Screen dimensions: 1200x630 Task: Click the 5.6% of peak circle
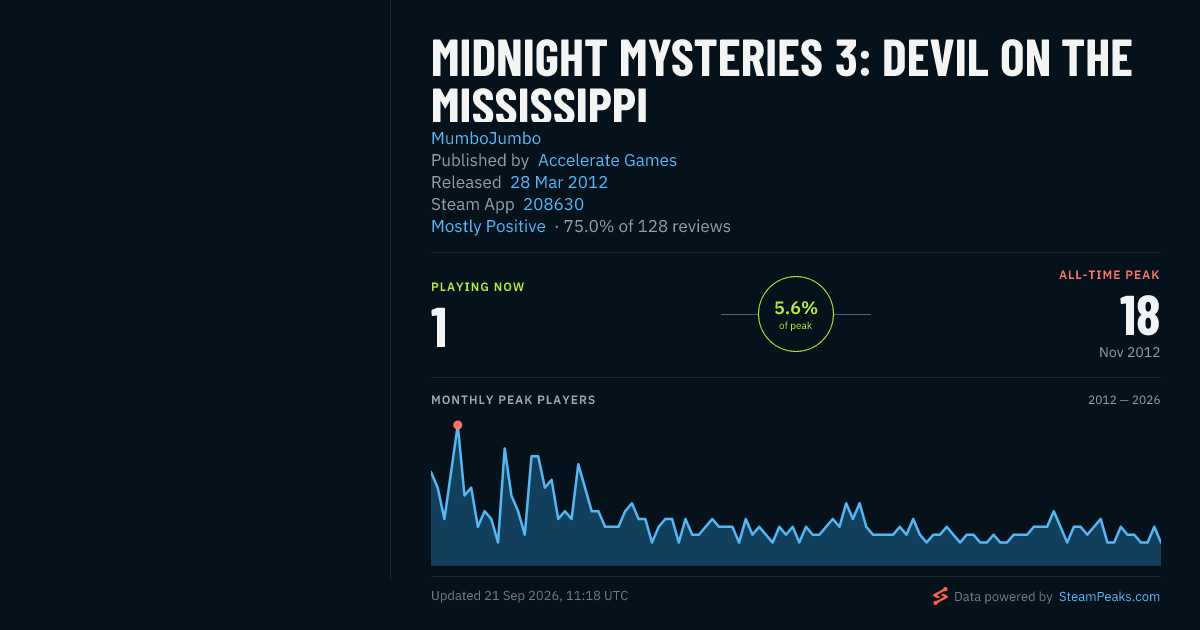coord(796,314)
